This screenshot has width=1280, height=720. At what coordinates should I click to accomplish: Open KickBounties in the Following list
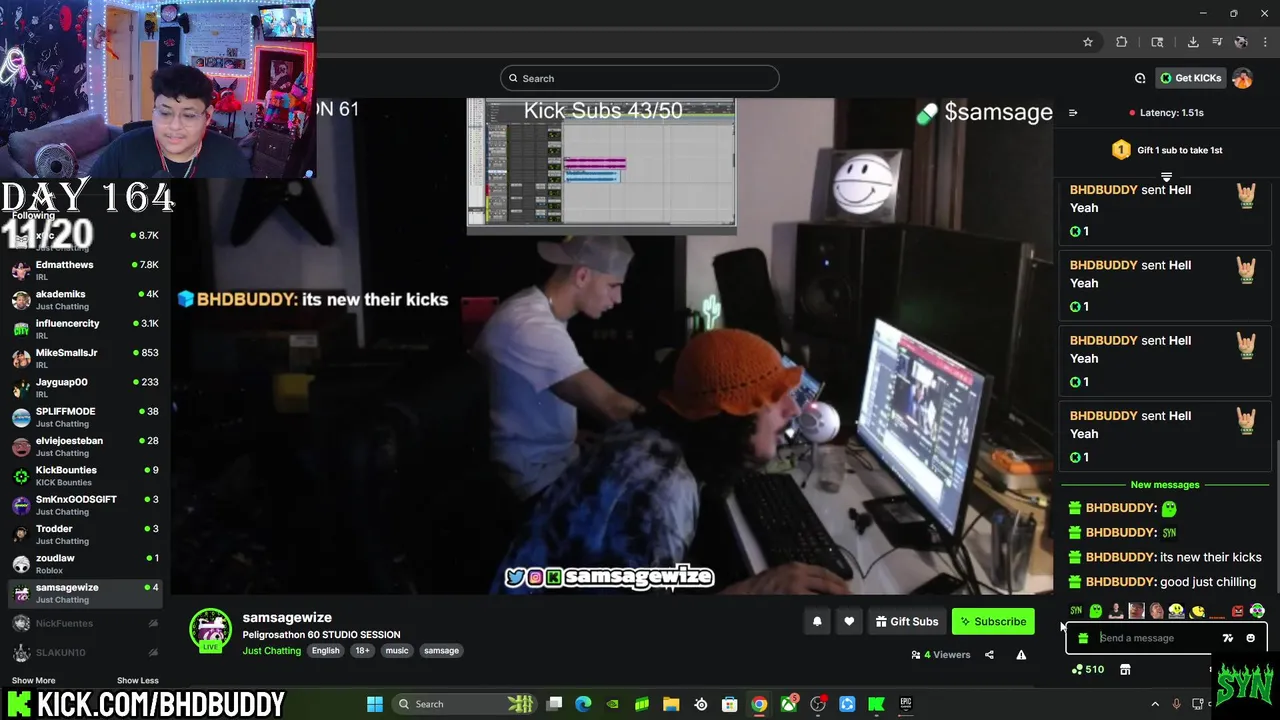tap(85, 475)
